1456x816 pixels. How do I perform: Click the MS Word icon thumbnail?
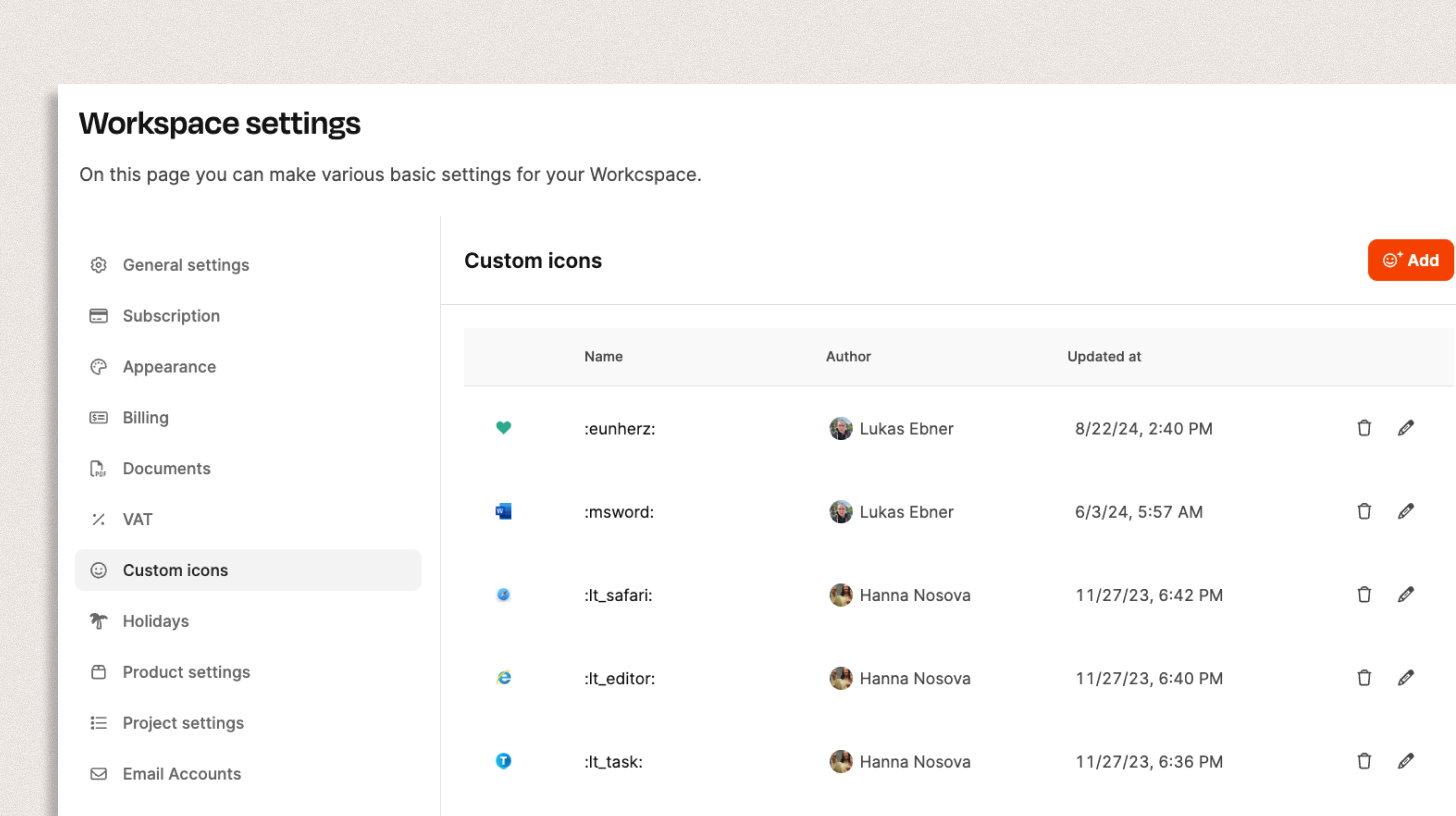(504, 511)
